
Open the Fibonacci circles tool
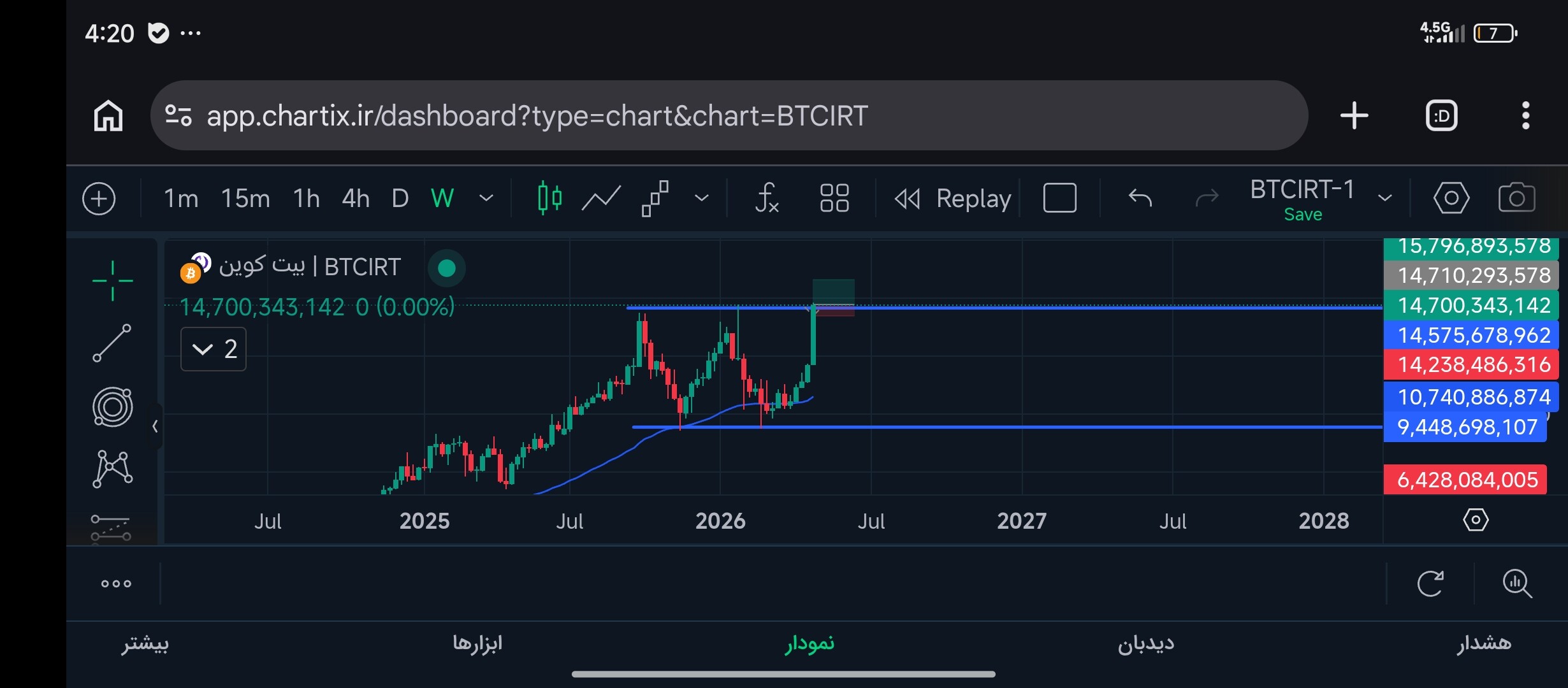[112, 406]
